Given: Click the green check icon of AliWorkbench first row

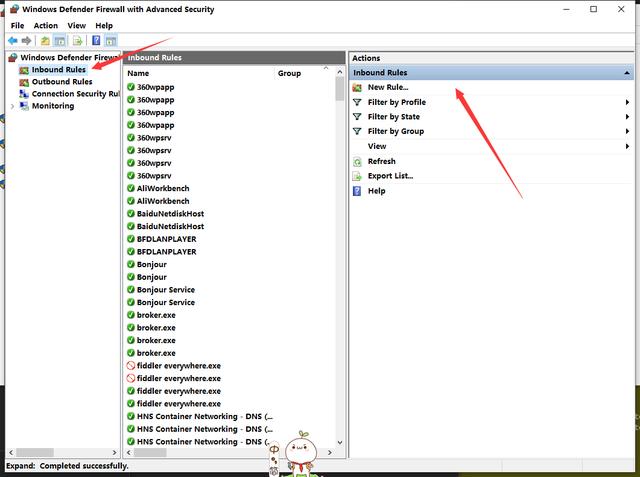Looking at the screenshot, I should point(131,189).
